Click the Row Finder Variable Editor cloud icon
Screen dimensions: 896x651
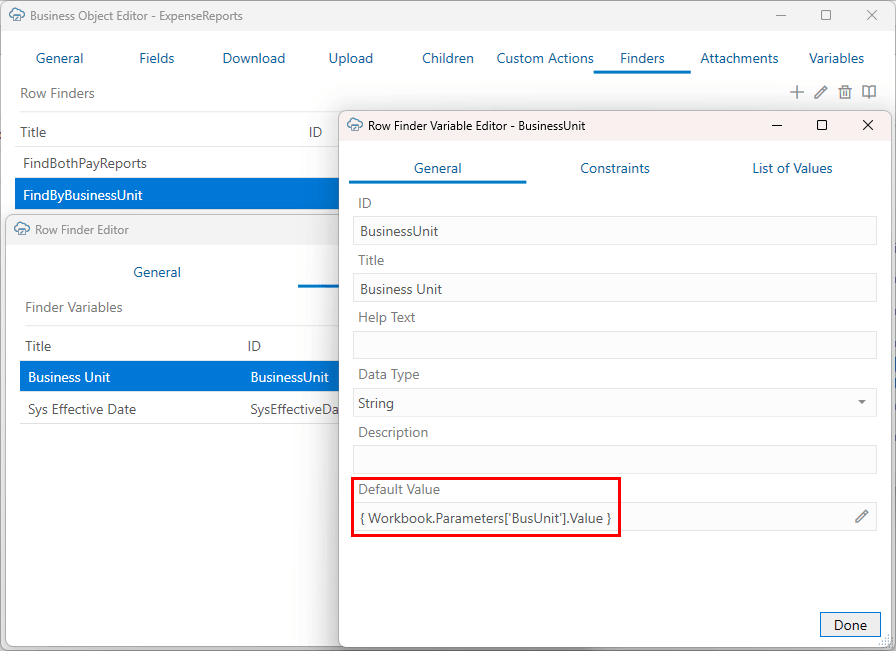(x=355, y=125)
